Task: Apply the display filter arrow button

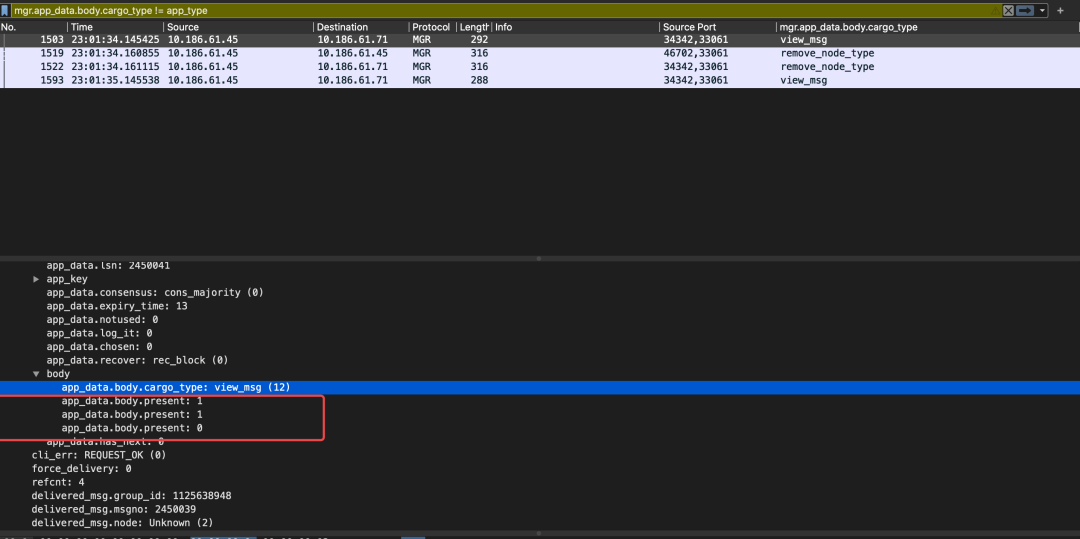Action: pyautogui.click(x=1025, y=10)
